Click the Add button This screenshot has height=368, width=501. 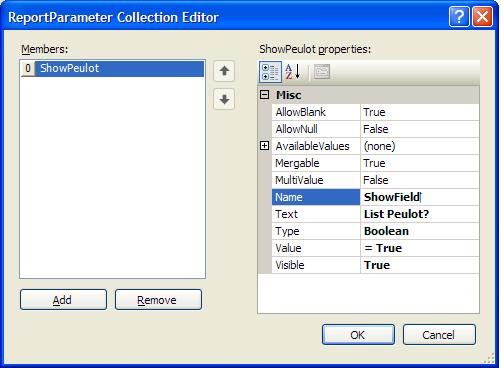tap(63, 300)
